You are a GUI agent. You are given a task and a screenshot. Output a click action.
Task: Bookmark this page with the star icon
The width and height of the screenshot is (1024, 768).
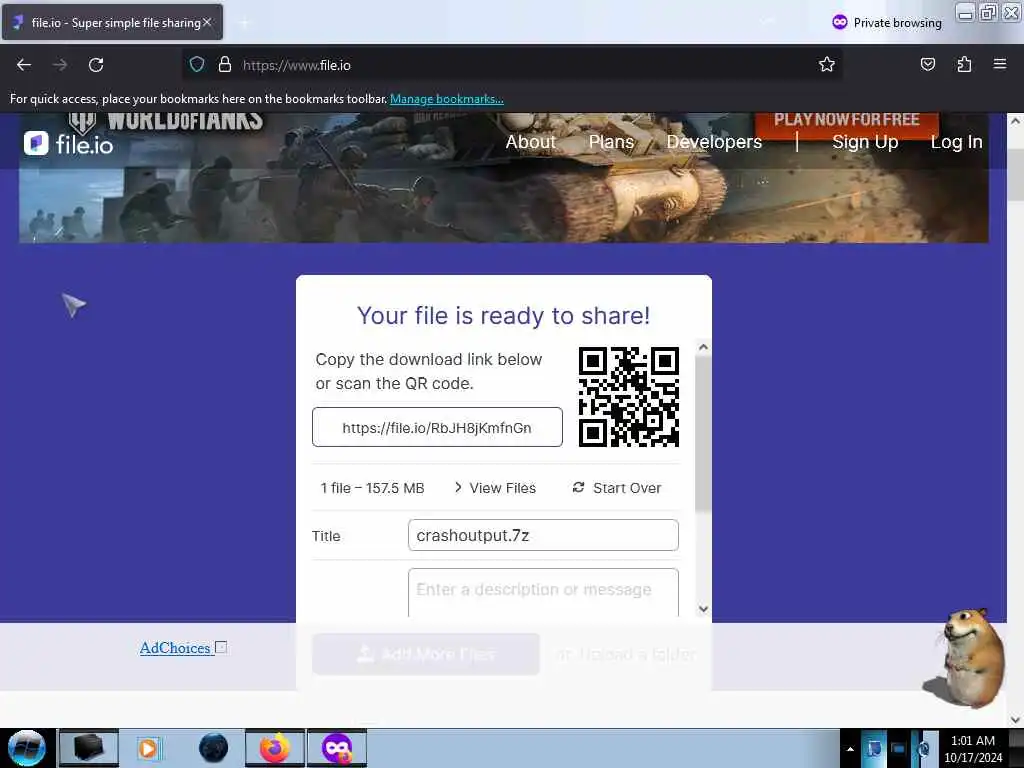point(827,64)
